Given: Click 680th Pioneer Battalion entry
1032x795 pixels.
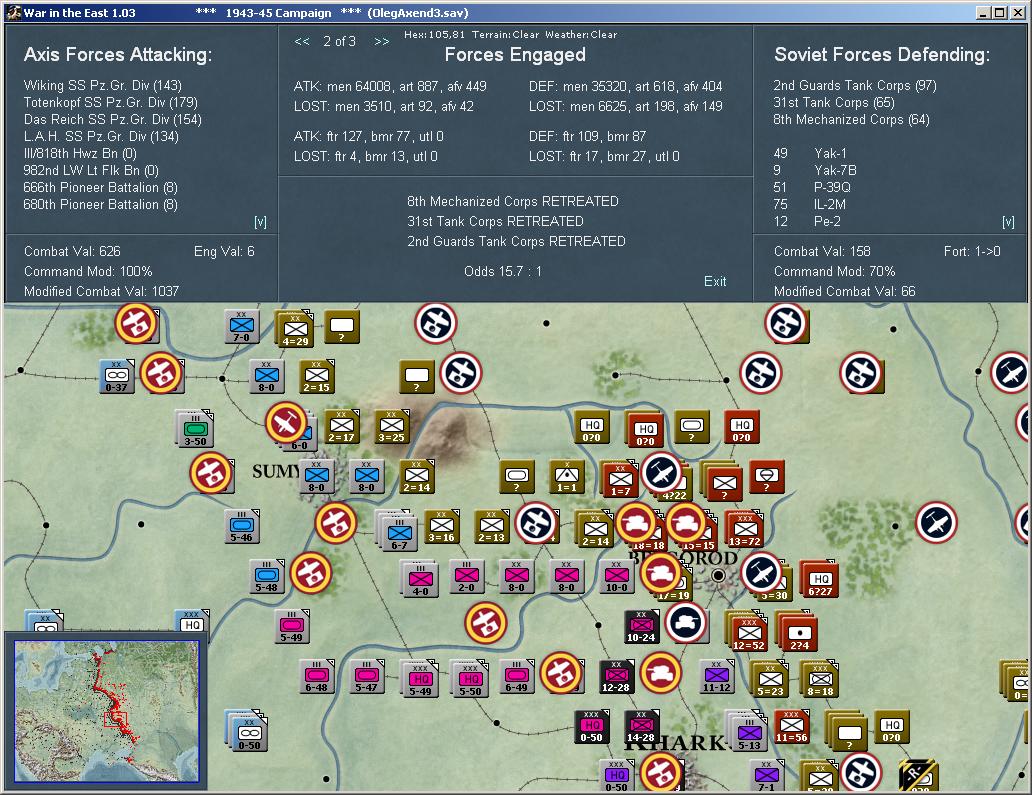Looking at the screenshot, I should 101,205.
